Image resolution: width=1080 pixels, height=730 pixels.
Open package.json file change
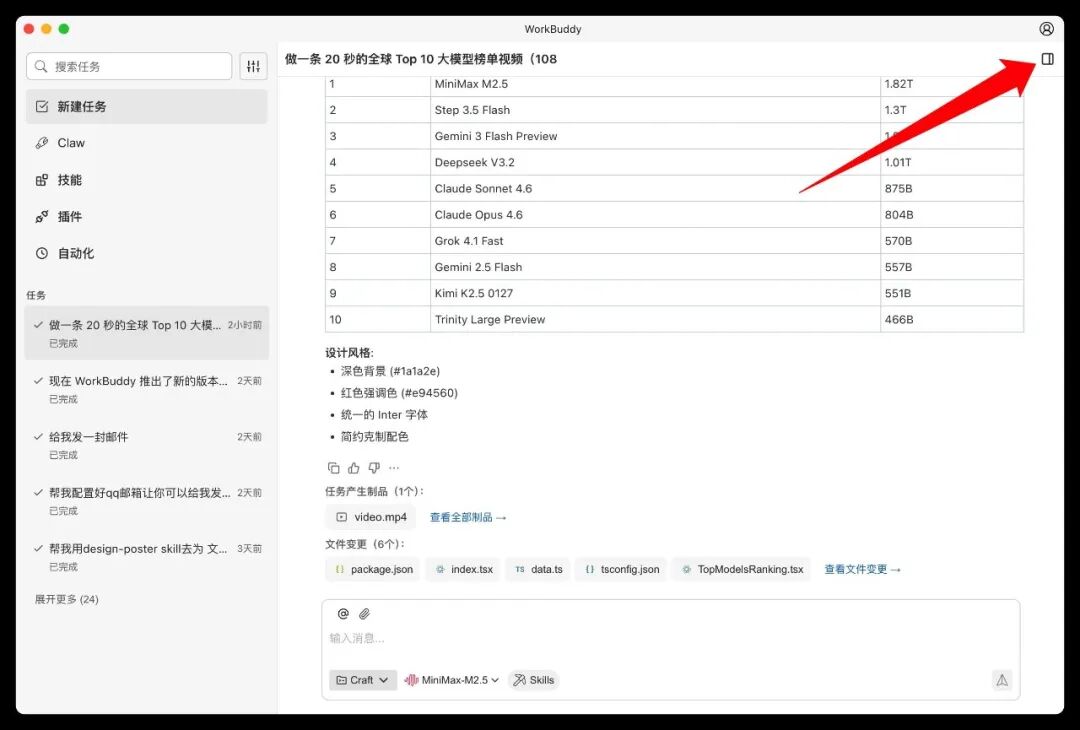[x=373, y=570]
